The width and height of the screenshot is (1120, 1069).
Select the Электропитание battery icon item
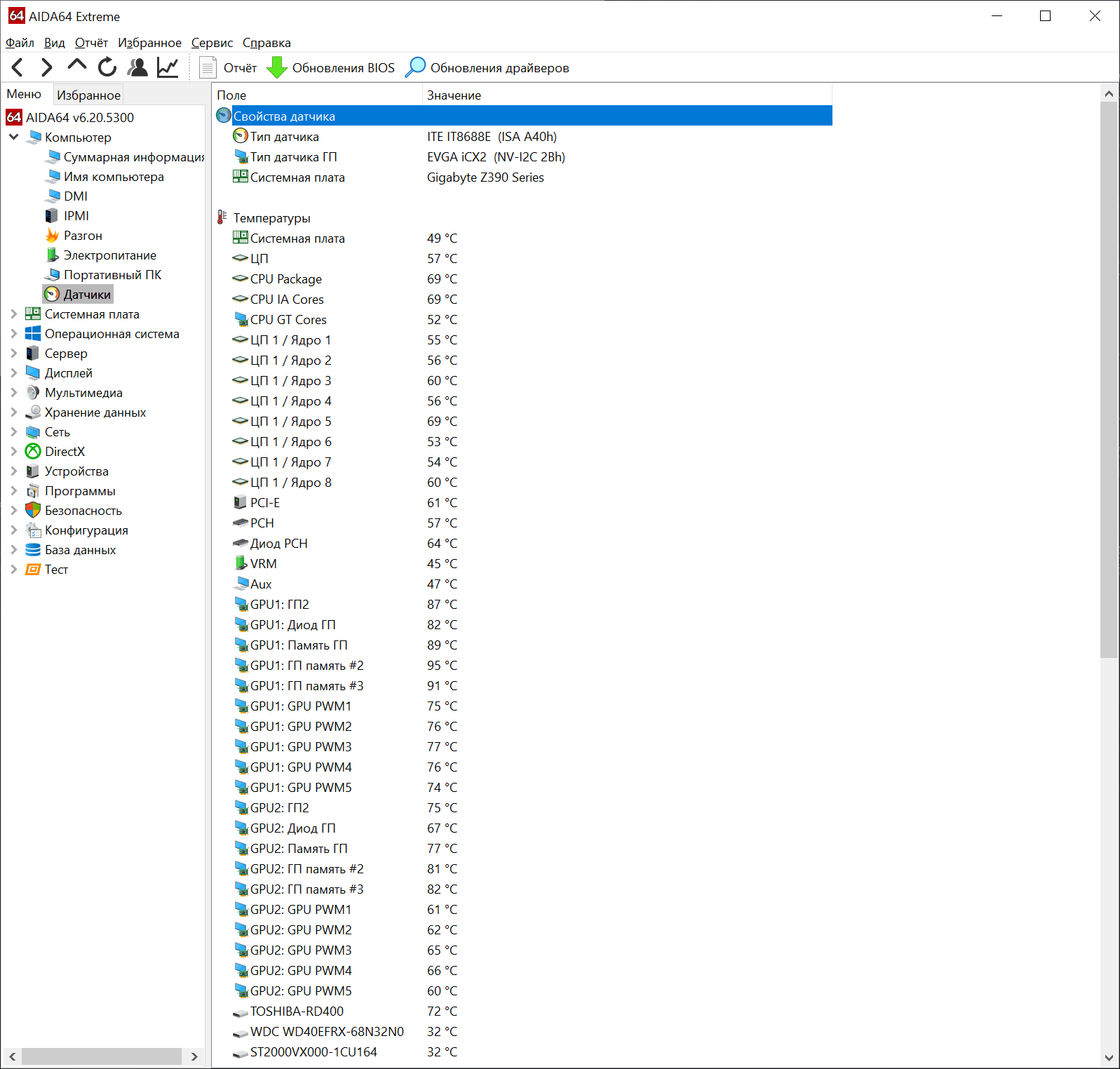point(52,255)
